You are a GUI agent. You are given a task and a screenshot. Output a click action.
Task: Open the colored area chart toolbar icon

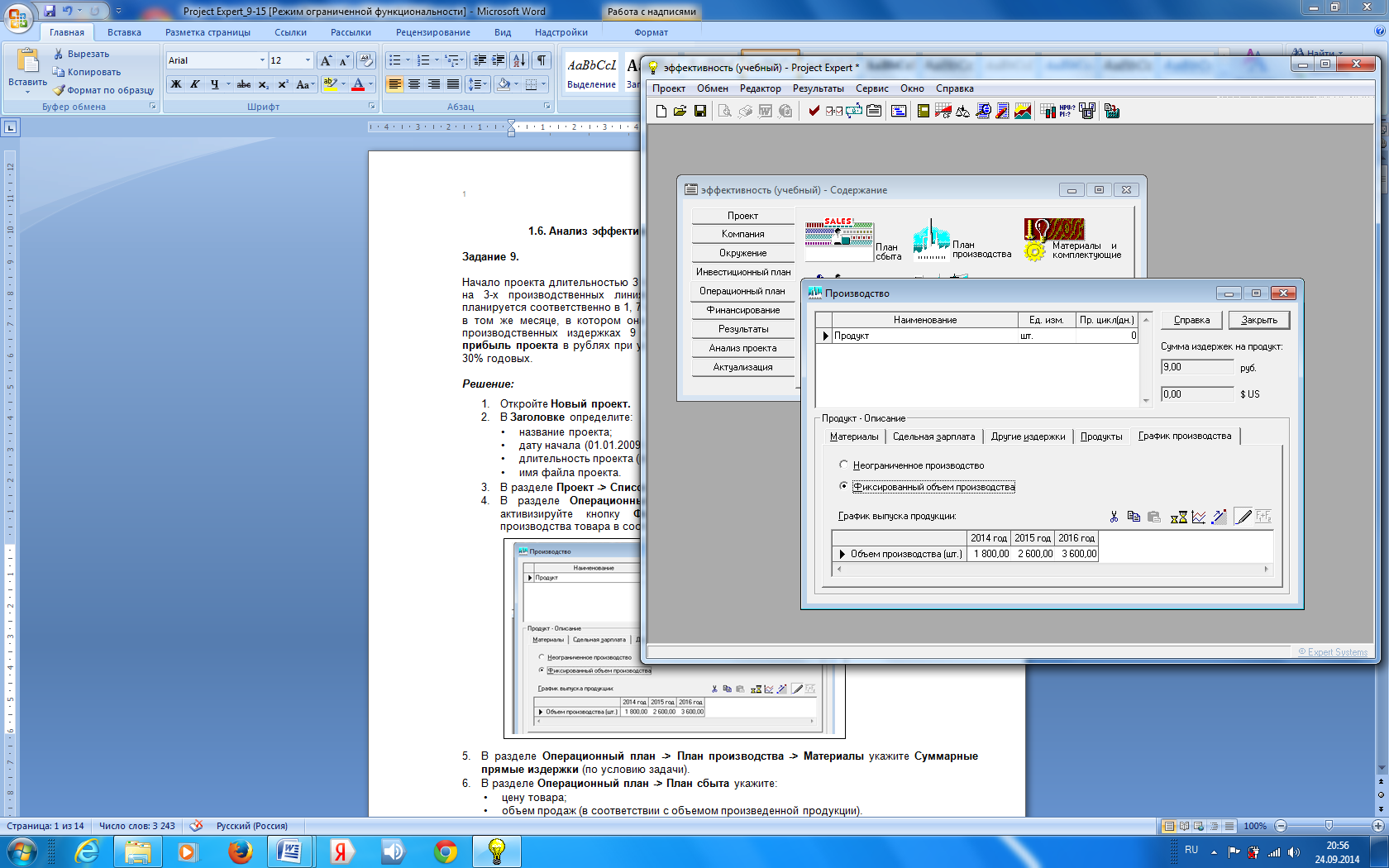pyautogui.click(x=1023, y=111)
